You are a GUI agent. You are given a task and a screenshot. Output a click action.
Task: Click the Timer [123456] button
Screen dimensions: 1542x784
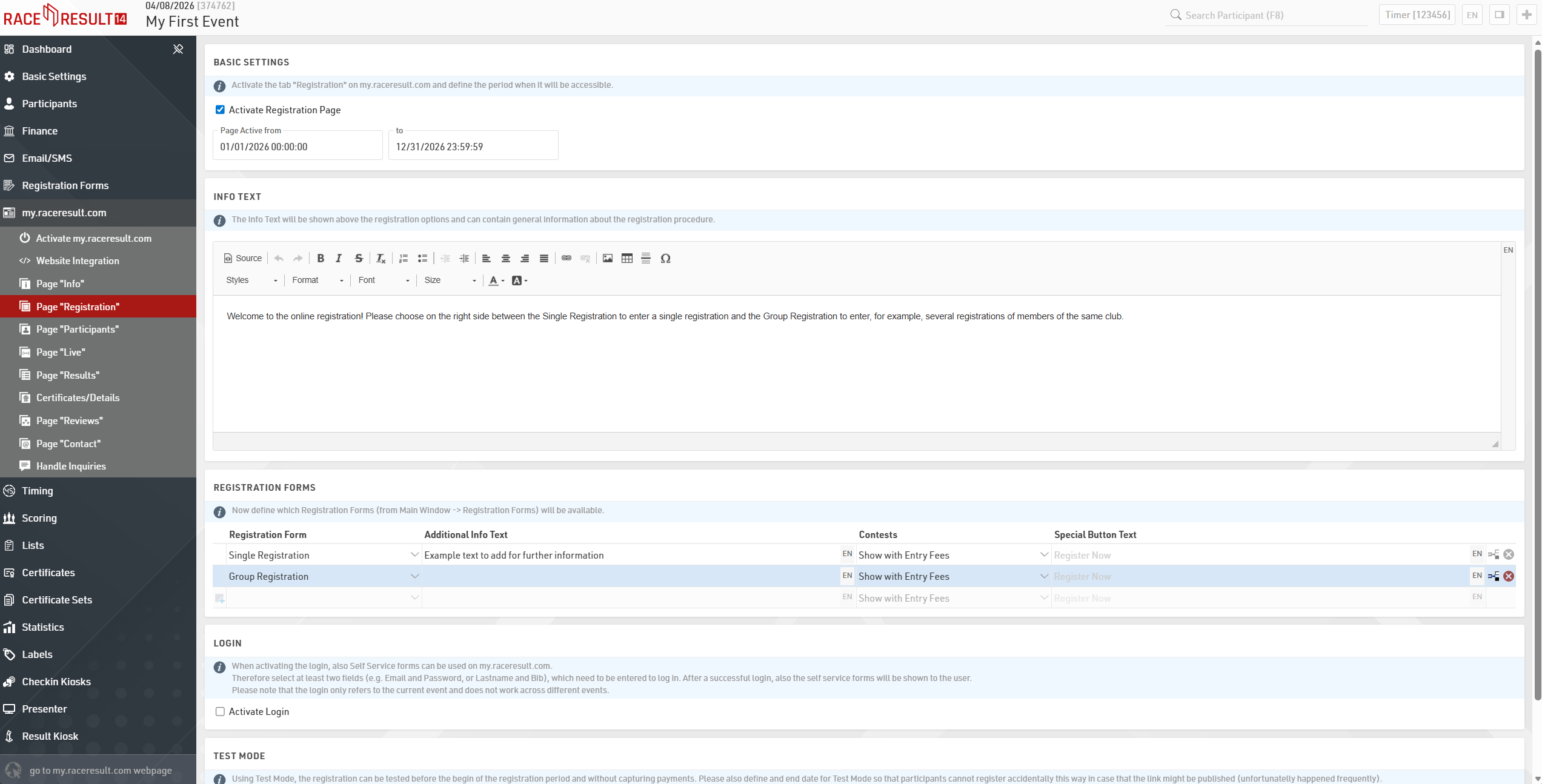[x=1417, y=15]
